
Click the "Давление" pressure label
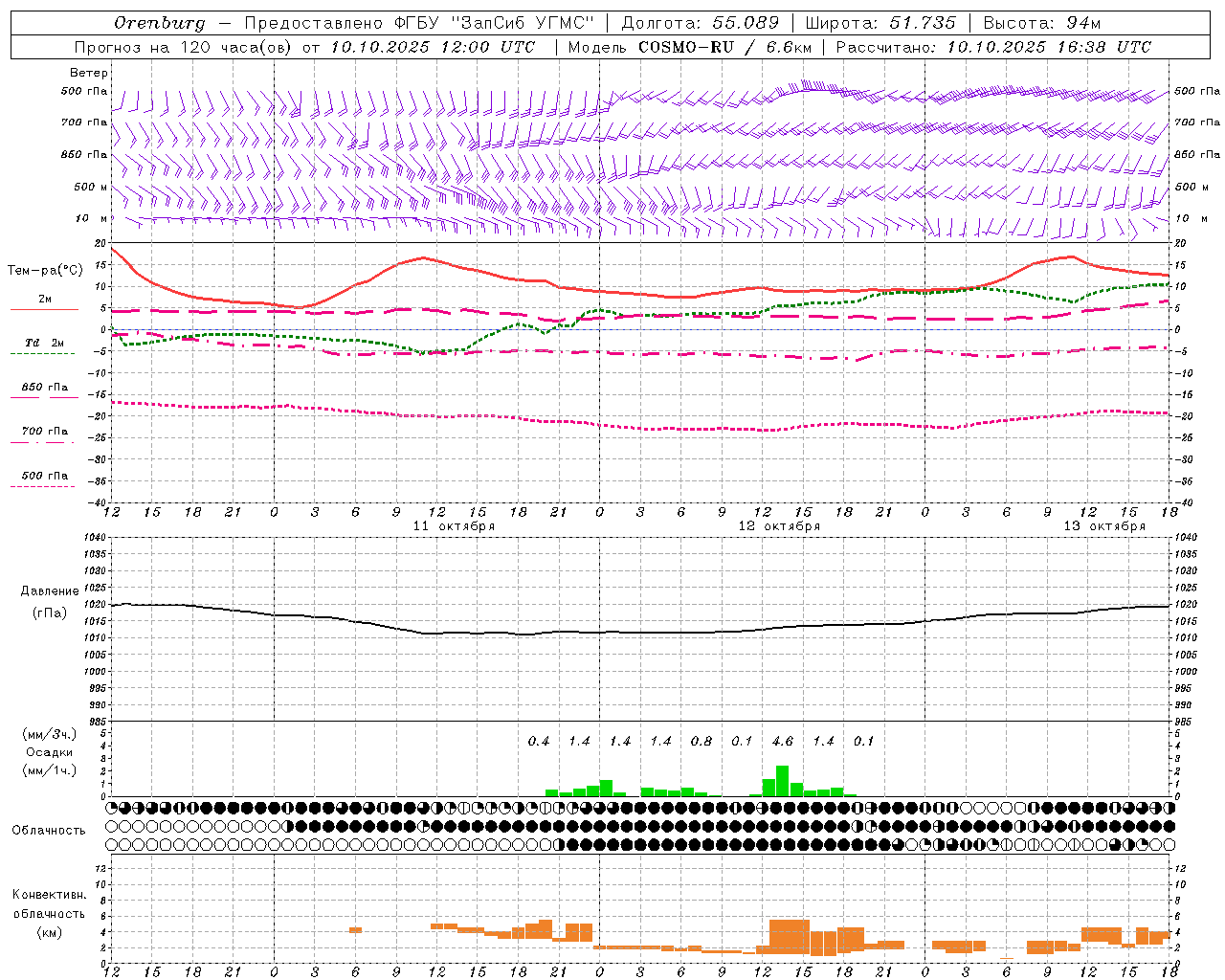(50, 591)
